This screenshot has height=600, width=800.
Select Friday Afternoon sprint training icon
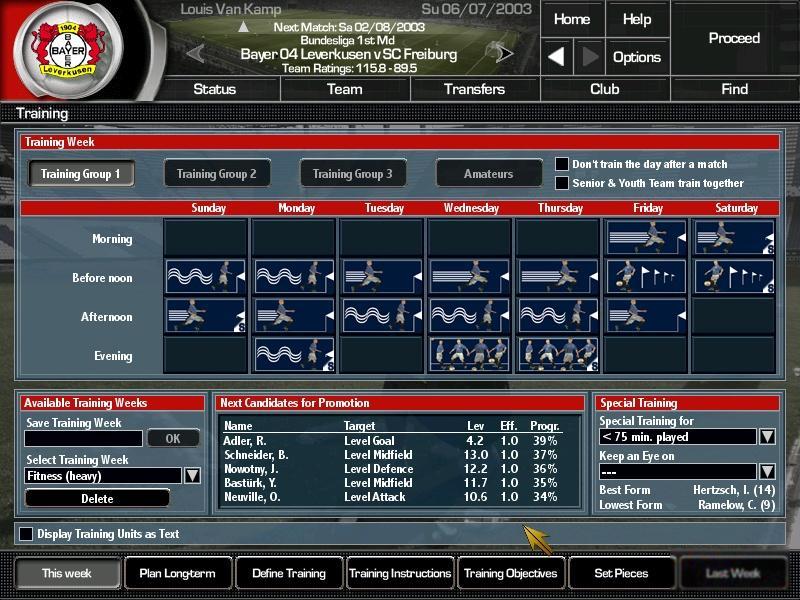pos(646,316)
